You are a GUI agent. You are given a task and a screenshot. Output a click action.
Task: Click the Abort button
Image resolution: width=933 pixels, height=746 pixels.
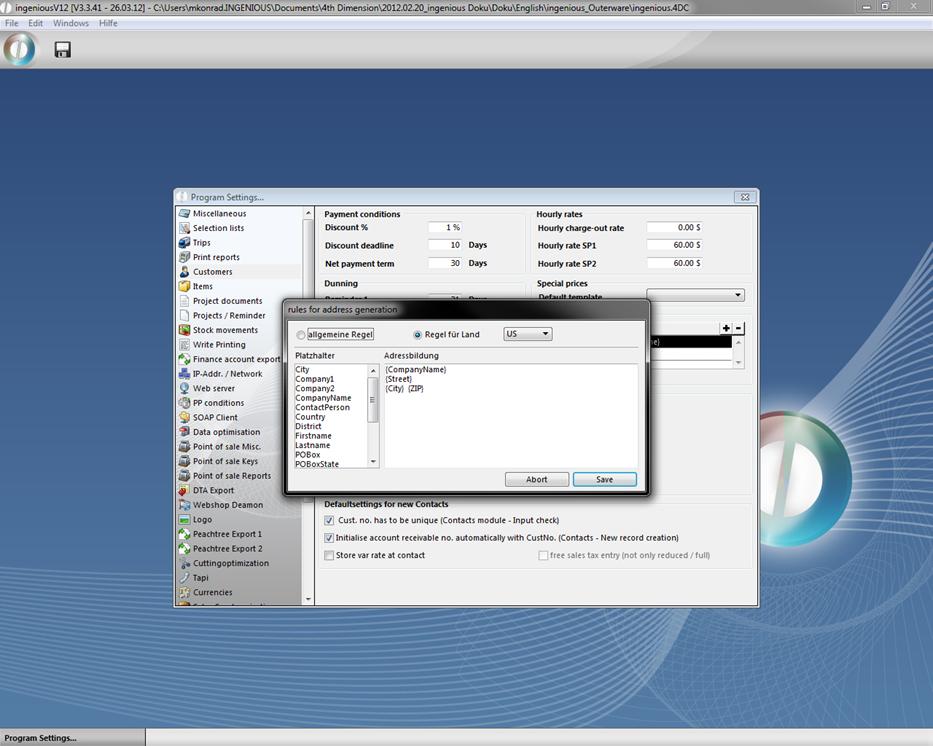(537, 480)
